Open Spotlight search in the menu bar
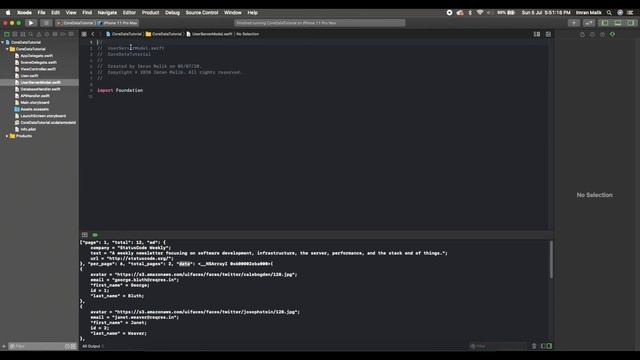The height and width of the screenshot is (360, 640). (x=609, y=13)
